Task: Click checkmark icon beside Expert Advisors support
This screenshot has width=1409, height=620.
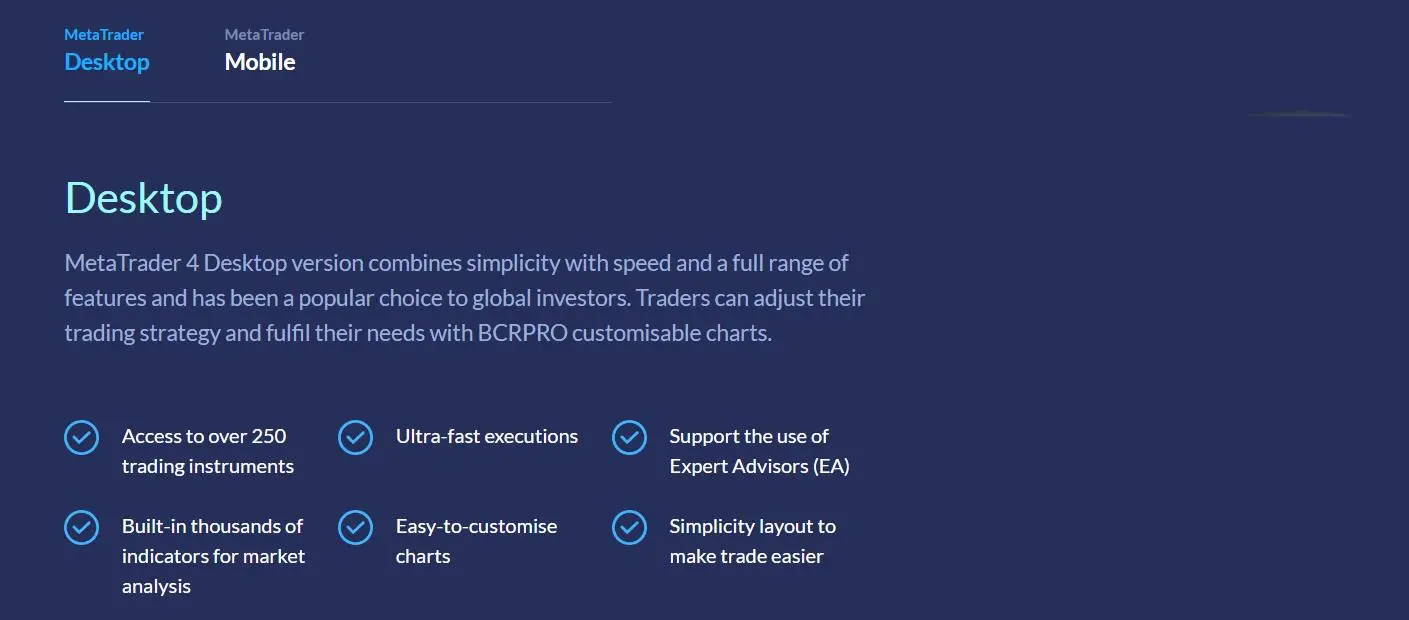Action: coord(629,437)
